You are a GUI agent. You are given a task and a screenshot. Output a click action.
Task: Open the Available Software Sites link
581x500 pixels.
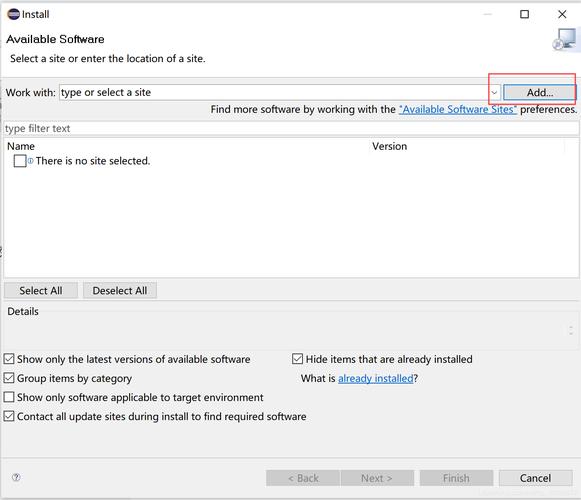coord(458,109)
